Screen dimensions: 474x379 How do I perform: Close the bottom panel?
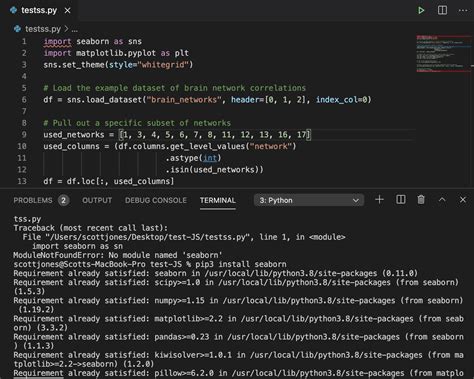(x=463, y=200)
